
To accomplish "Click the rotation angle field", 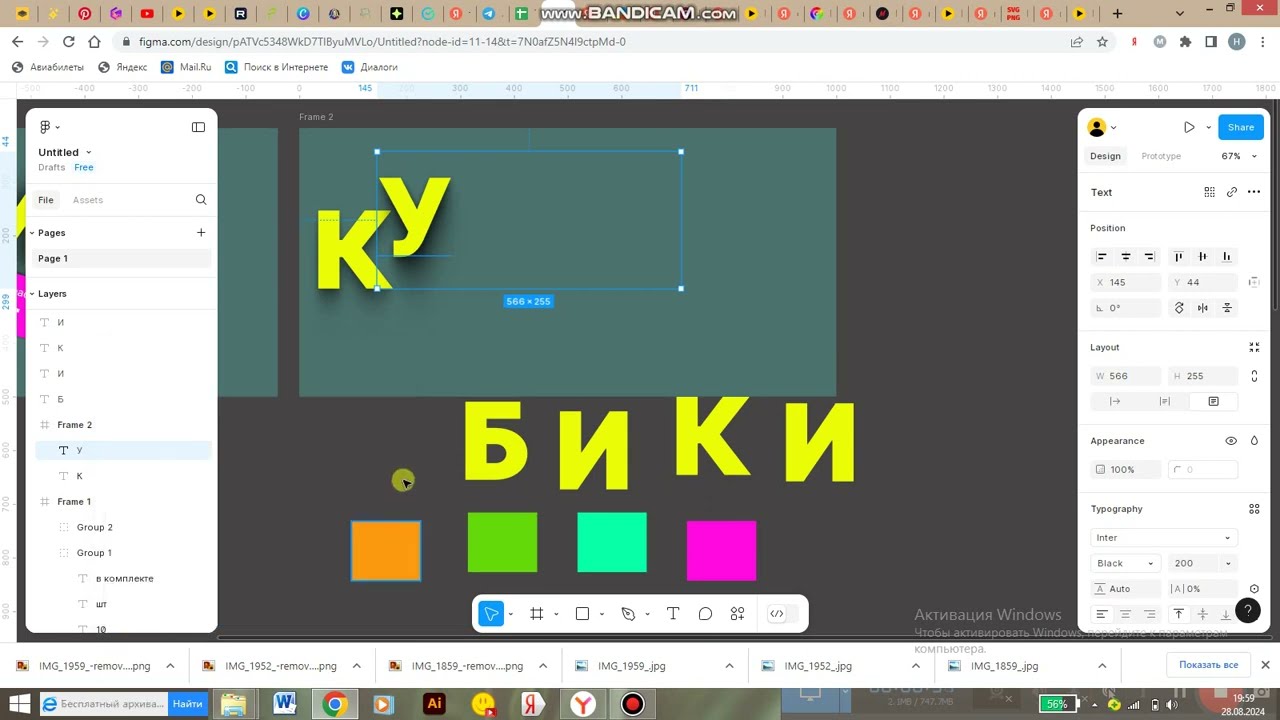I will 1126,308.
